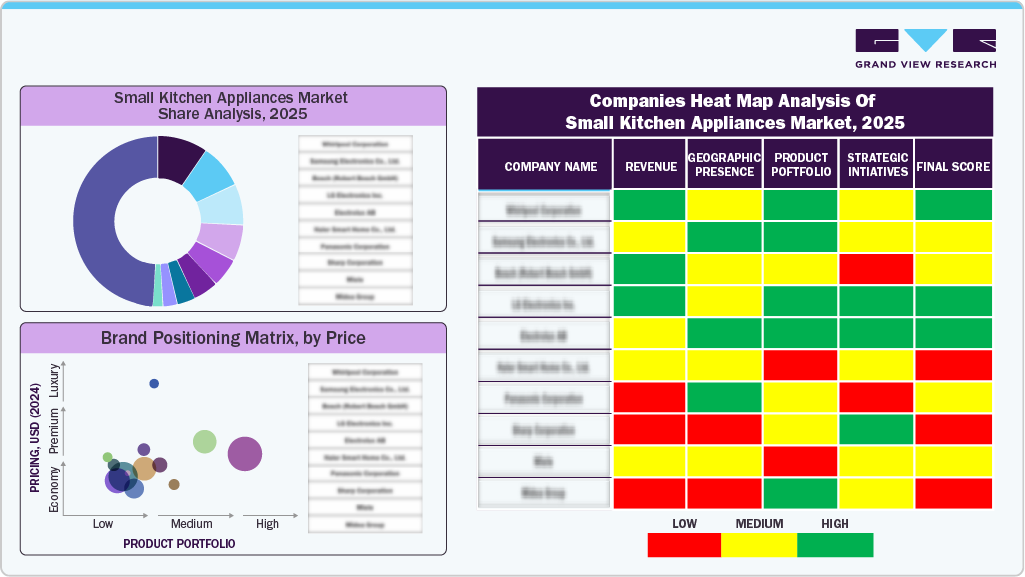The width and height of the screenshot is (1025, 577).
Task: Click the Grand View Research logo
Action: coord(926,49)
